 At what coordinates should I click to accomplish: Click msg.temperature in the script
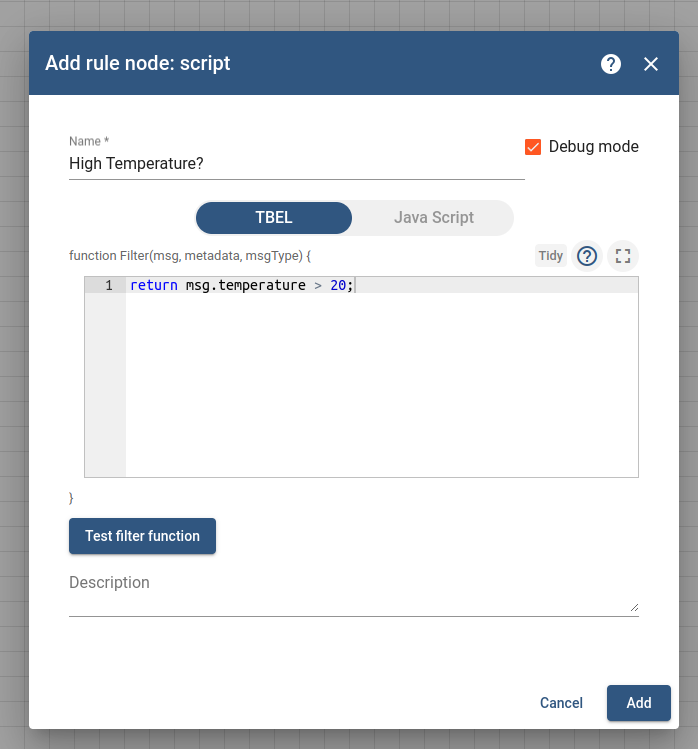coord(246,285)
